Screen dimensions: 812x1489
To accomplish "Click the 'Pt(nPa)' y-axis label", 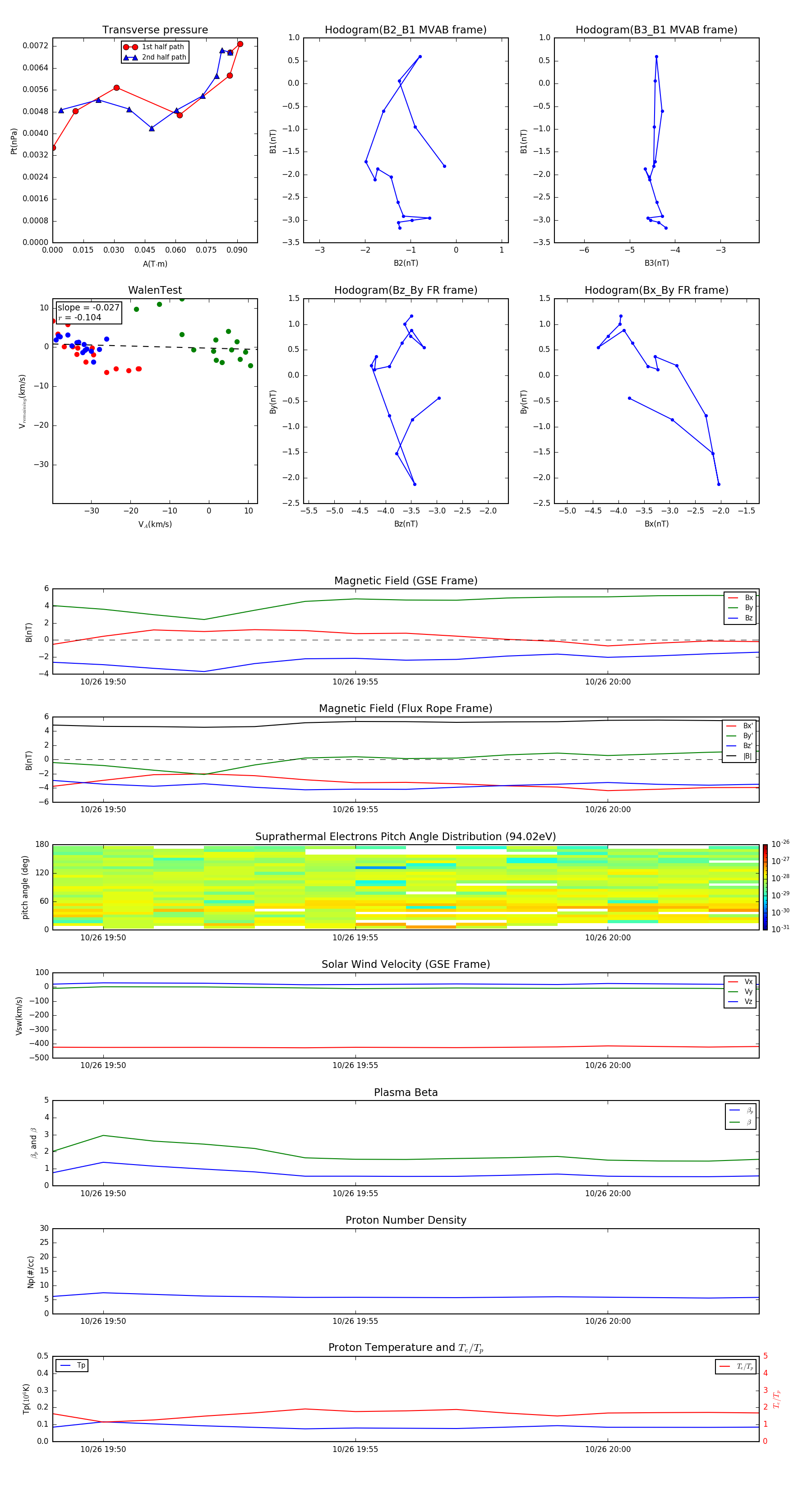I will [x=14, y=141].
